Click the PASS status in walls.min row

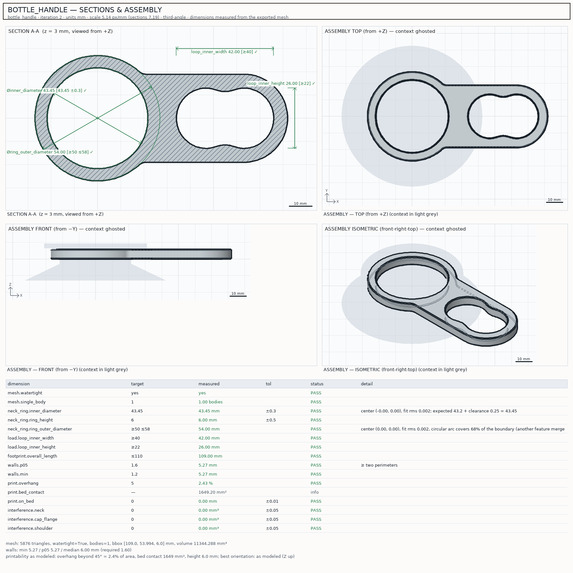point(316,474)
